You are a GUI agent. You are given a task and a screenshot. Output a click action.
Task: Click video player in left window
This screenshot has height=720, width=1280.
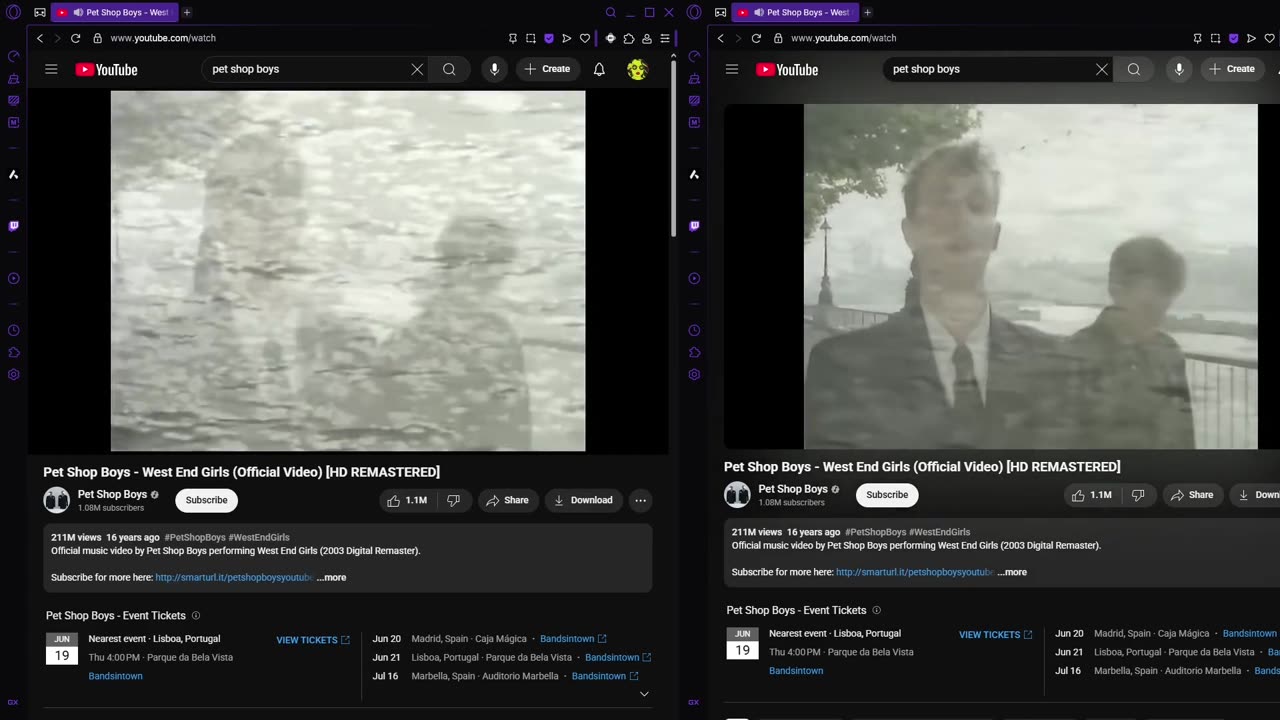348,271
